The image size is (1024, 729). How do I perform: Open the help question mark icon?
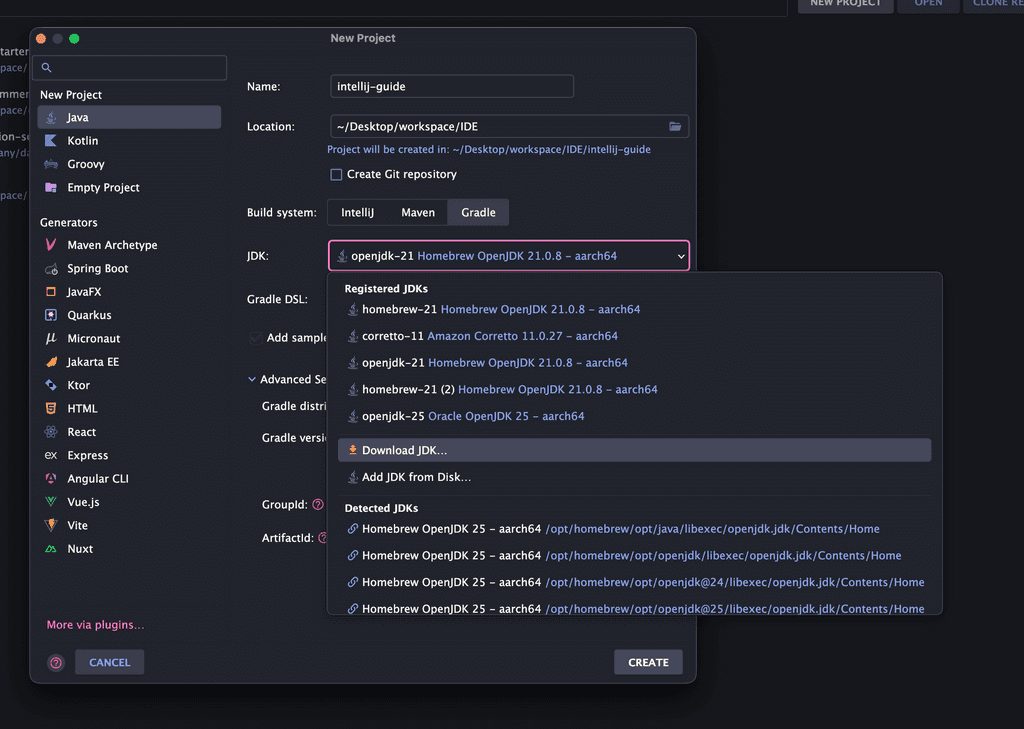pyautogui.click(x=56, y=662)
